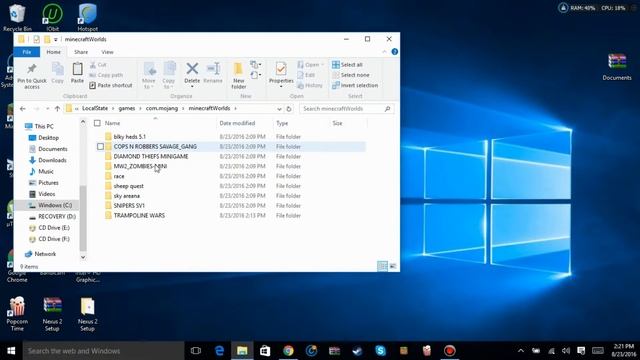The width and height of the screenshot is (640, 360).
Task: Switch to details view button
Action: [x=382, y=266]
